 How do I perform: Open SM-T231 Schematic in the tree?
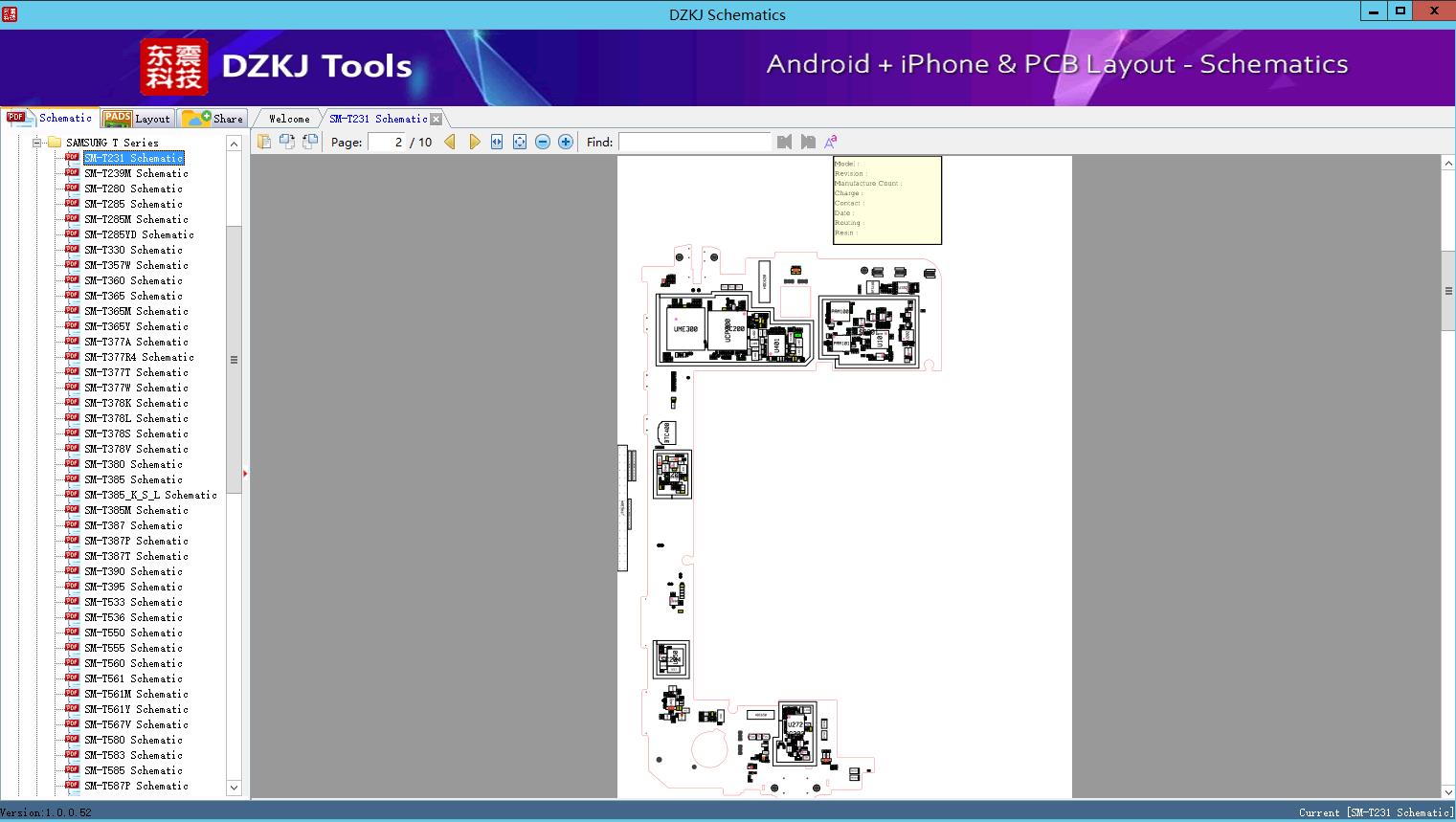point(134,158)
